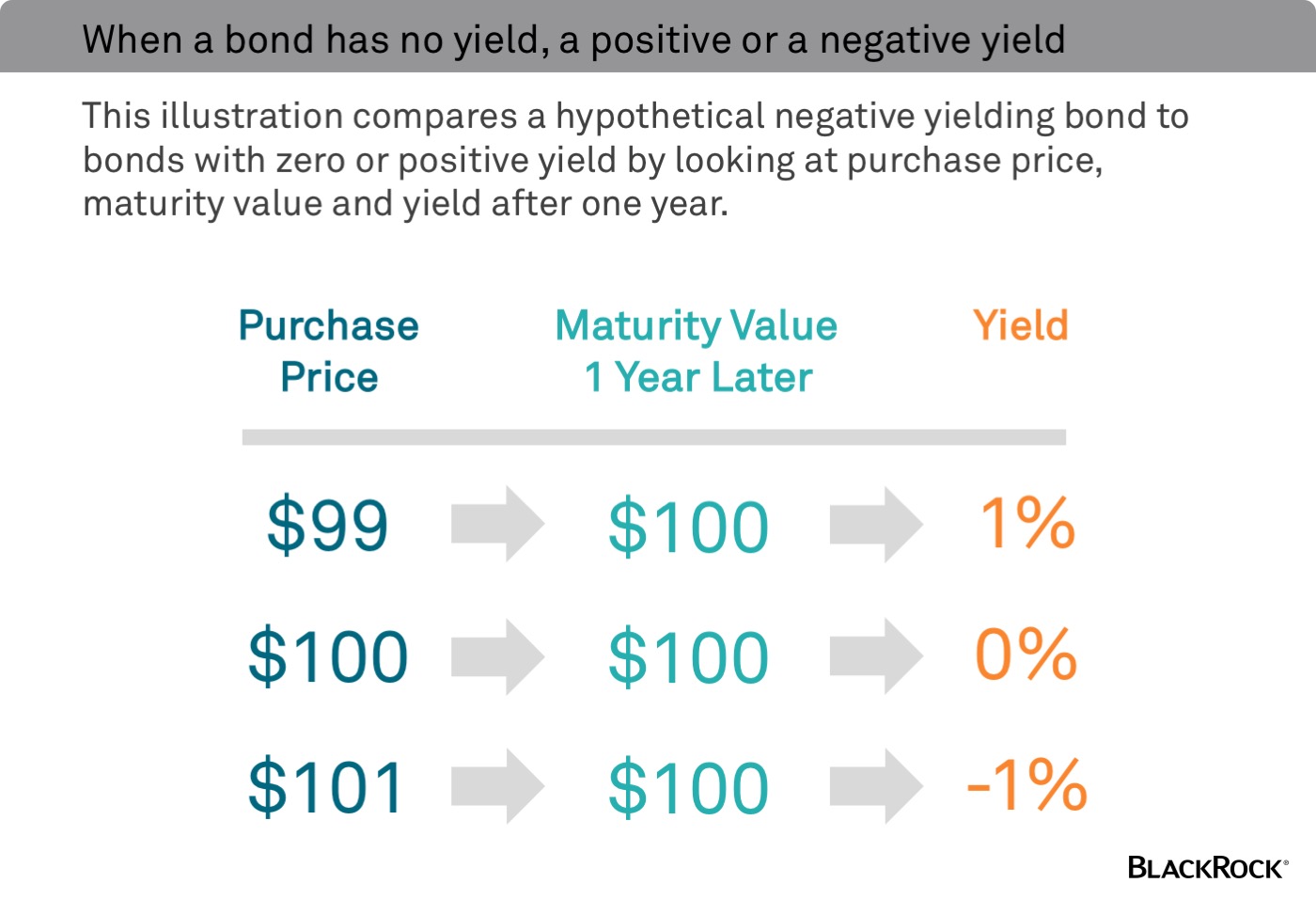This screenshot has height=899, width=1316.
Task: Click the 0% yield value
Action: click(x=1026, y=655)
